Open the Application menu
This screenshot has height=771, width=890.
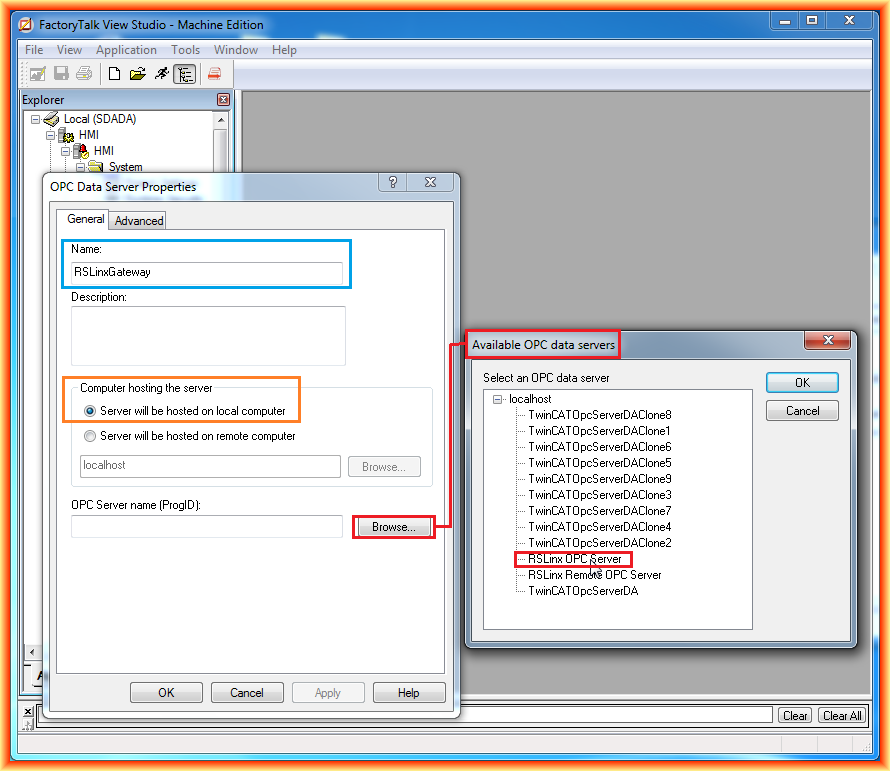point(126,50)
